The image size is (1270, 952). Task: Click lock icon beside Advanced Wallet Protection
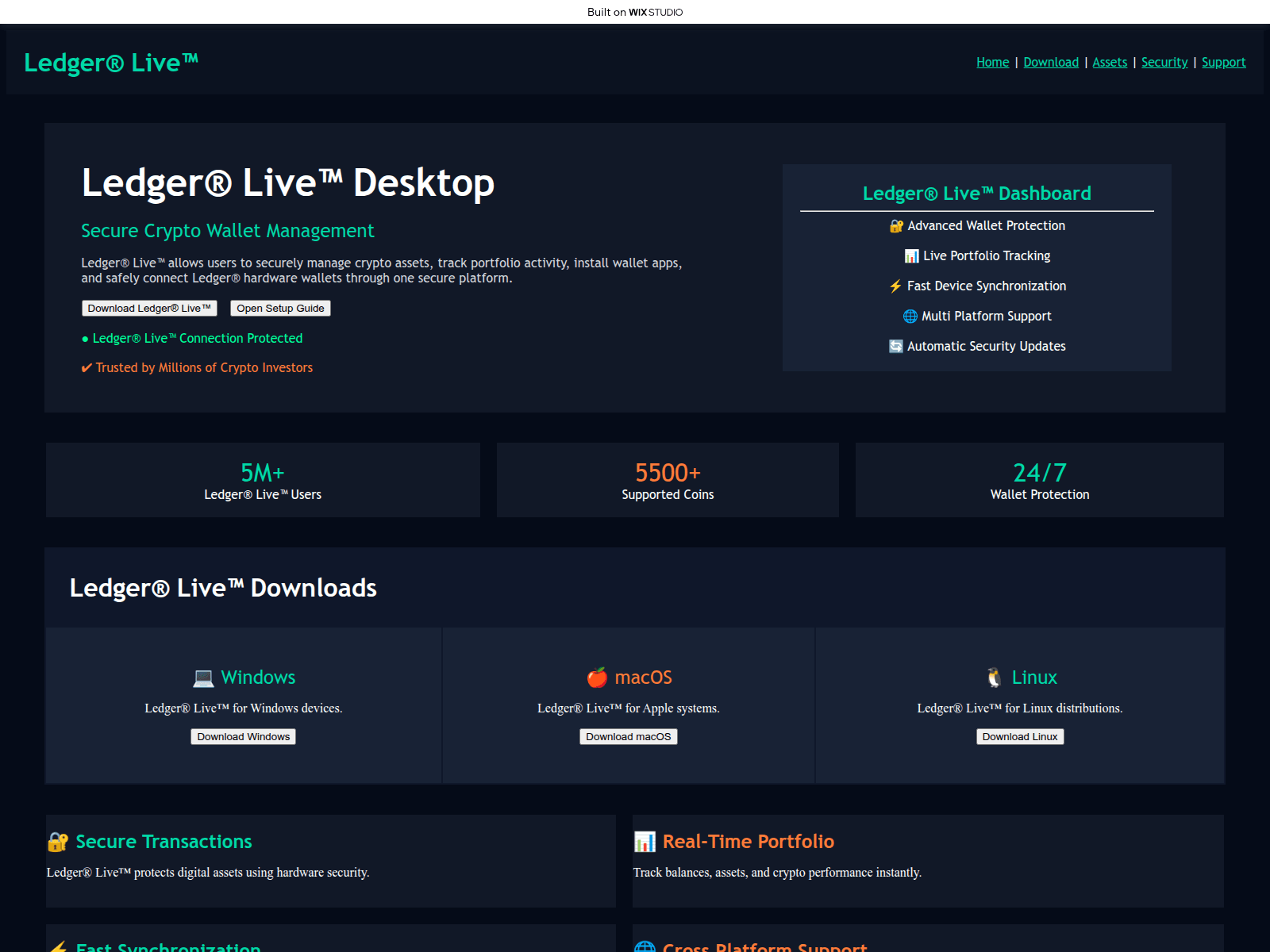click(896, 226)
